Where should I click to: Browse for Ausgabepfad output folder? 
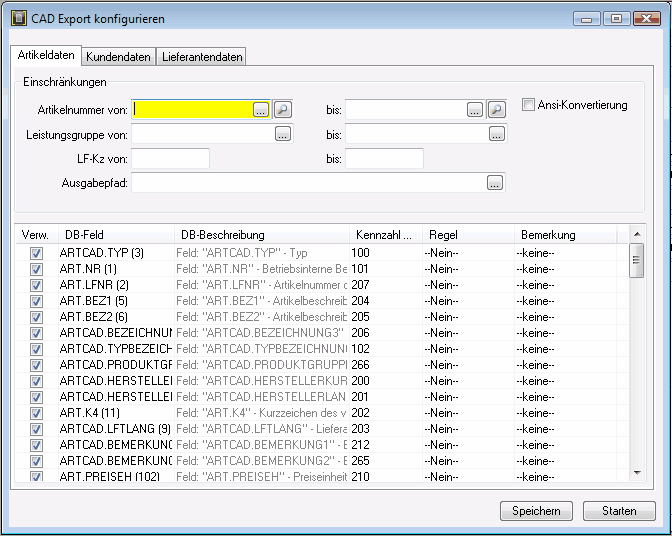(494, 182)
